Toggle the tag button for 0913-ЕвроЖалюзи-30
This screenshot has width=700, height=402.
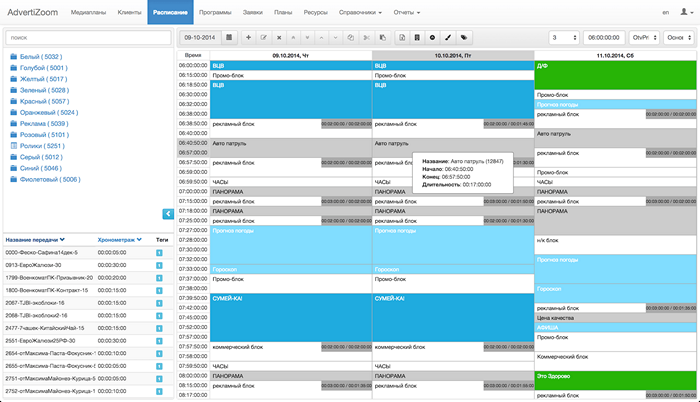[159, 265]
